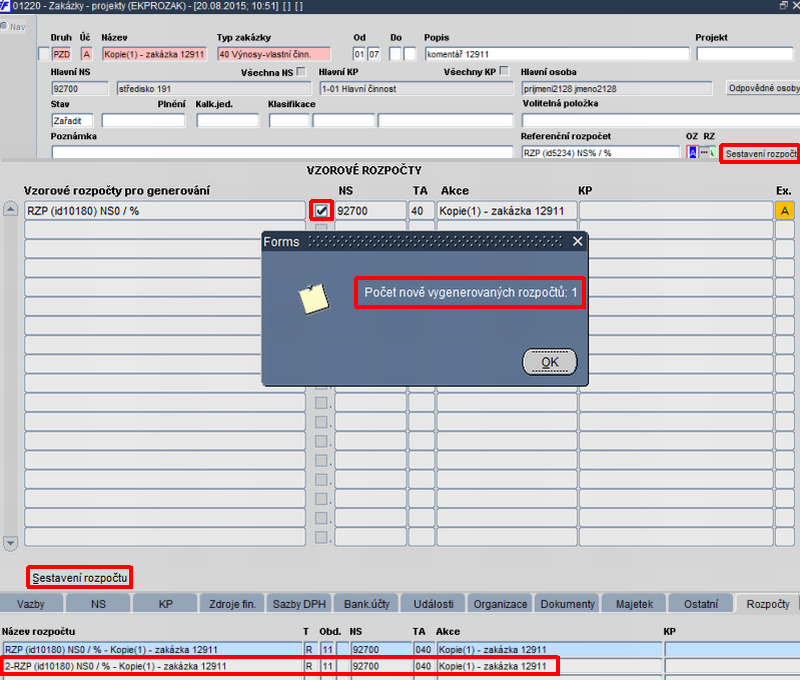Click the yellow A icon in Ex. column

point(784,211)
